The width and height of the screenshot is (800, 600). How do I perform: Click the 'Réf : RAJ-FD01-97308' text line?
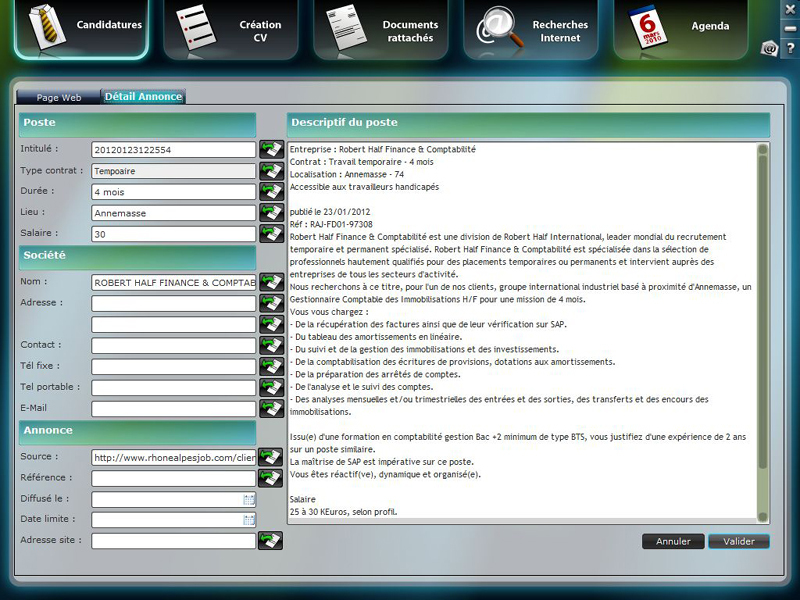(331, 224)
